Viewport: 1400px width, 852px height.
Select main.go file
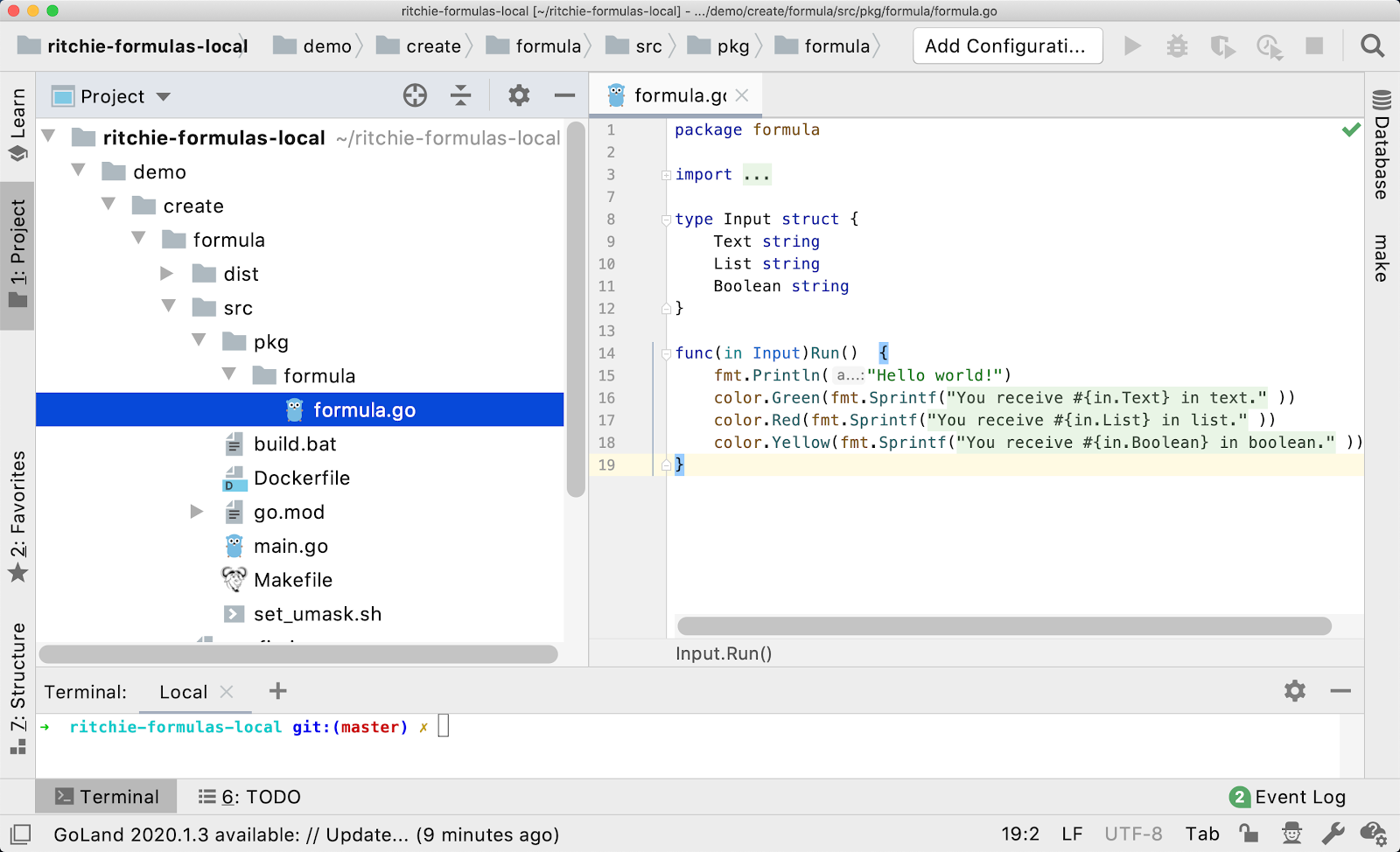290,546
